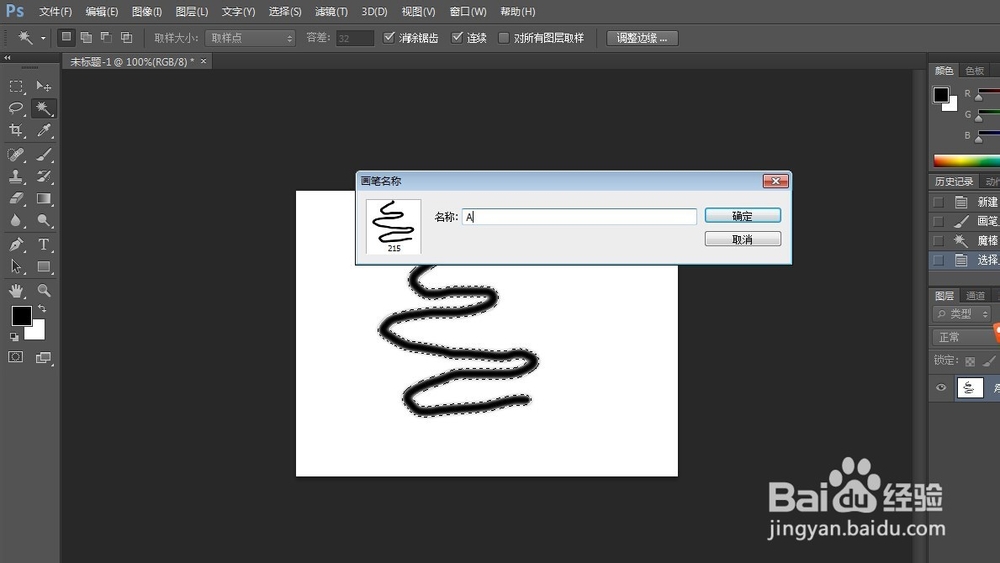The height and width of the screenshot is (563, 1000).
Task: Open the 编辑(E) menu
Action: 102,11
